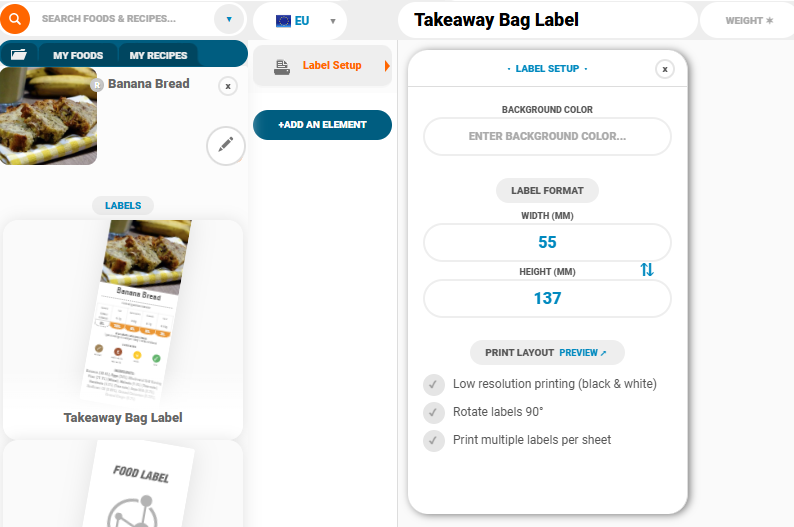The height and width of the screenshot is (527, 794).
Task: Open the folder icon tab
Action: [x=18, y=55]
